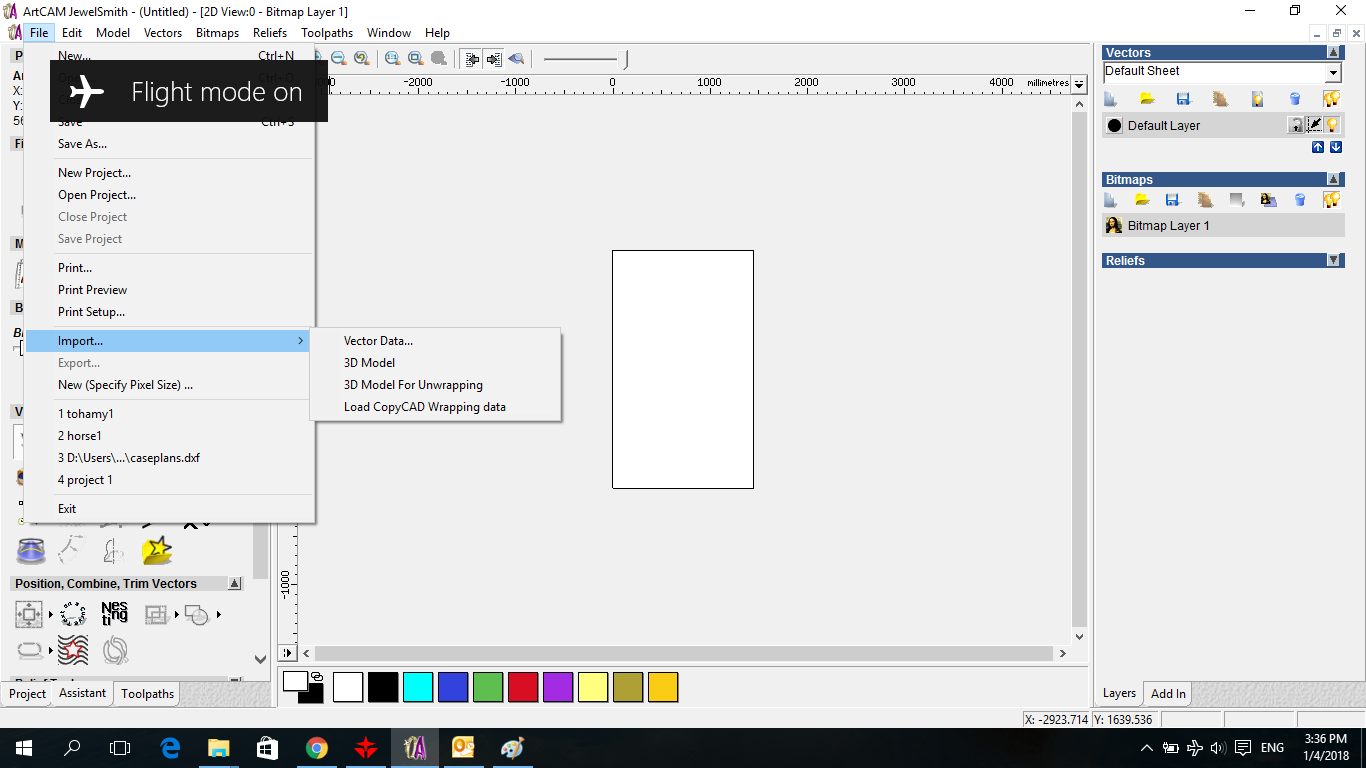Image resolution: width=1366 pixels, height=768 pixels.
Task: Click the Centre in Page align tool
Action: [x=29, y=614]
